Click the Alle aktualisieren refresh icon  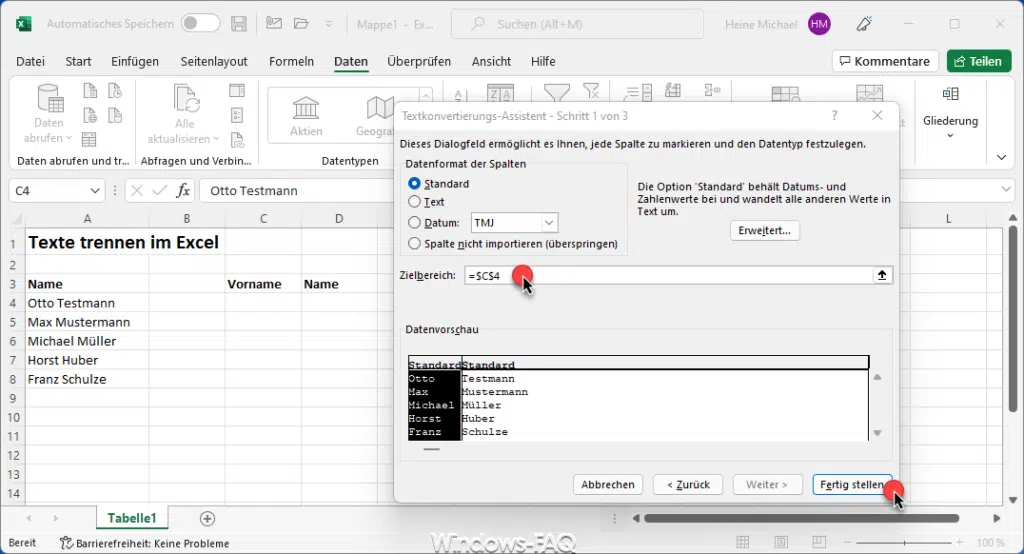(185, 99)
